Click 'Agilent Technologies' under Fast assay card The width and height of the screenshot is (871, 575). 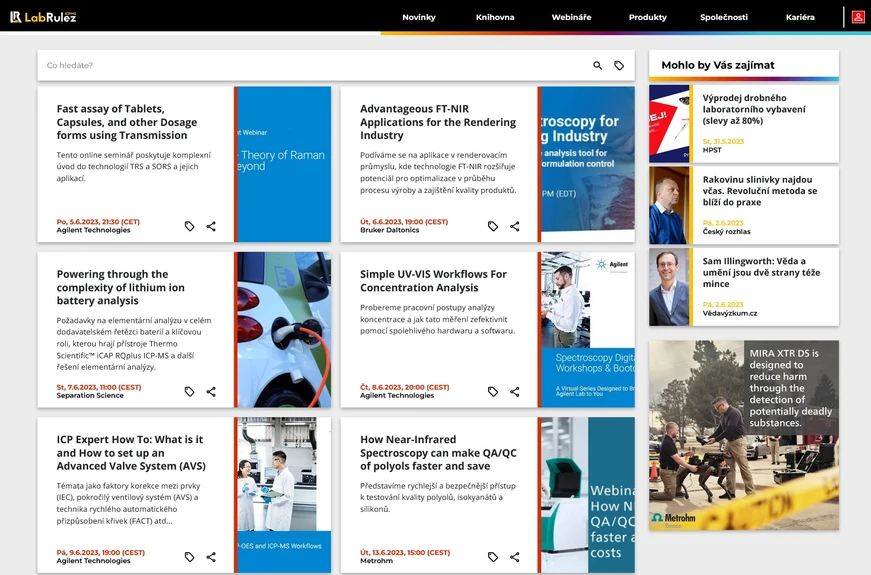[93, 231]
